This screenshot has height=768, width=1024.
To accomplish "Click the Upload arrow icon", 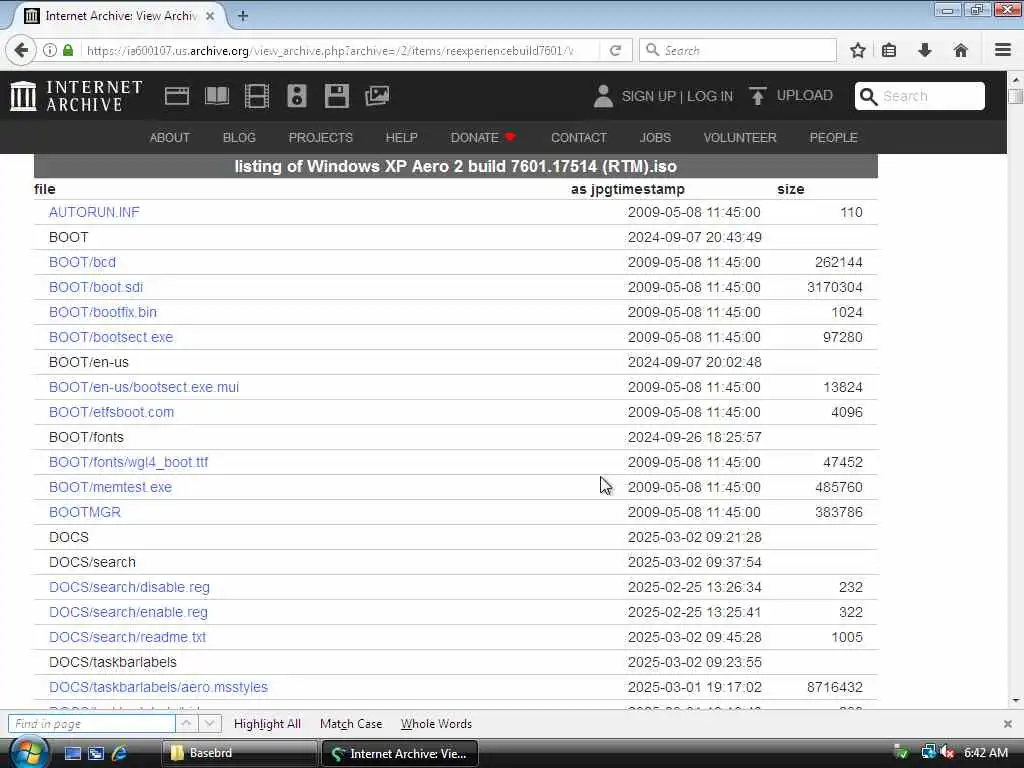I will click(758, 96).
